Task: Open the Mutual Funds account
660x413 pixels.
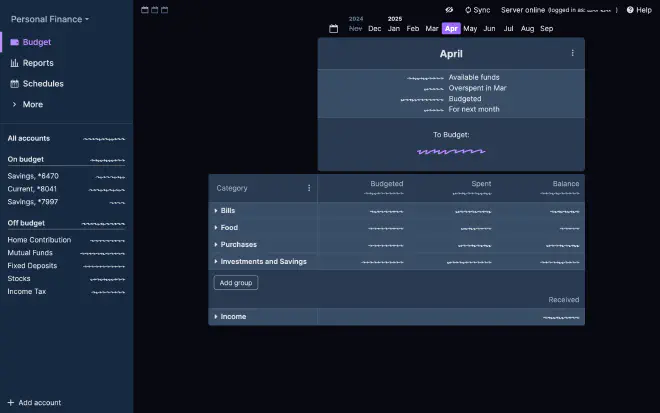Action: coord(30,253)
